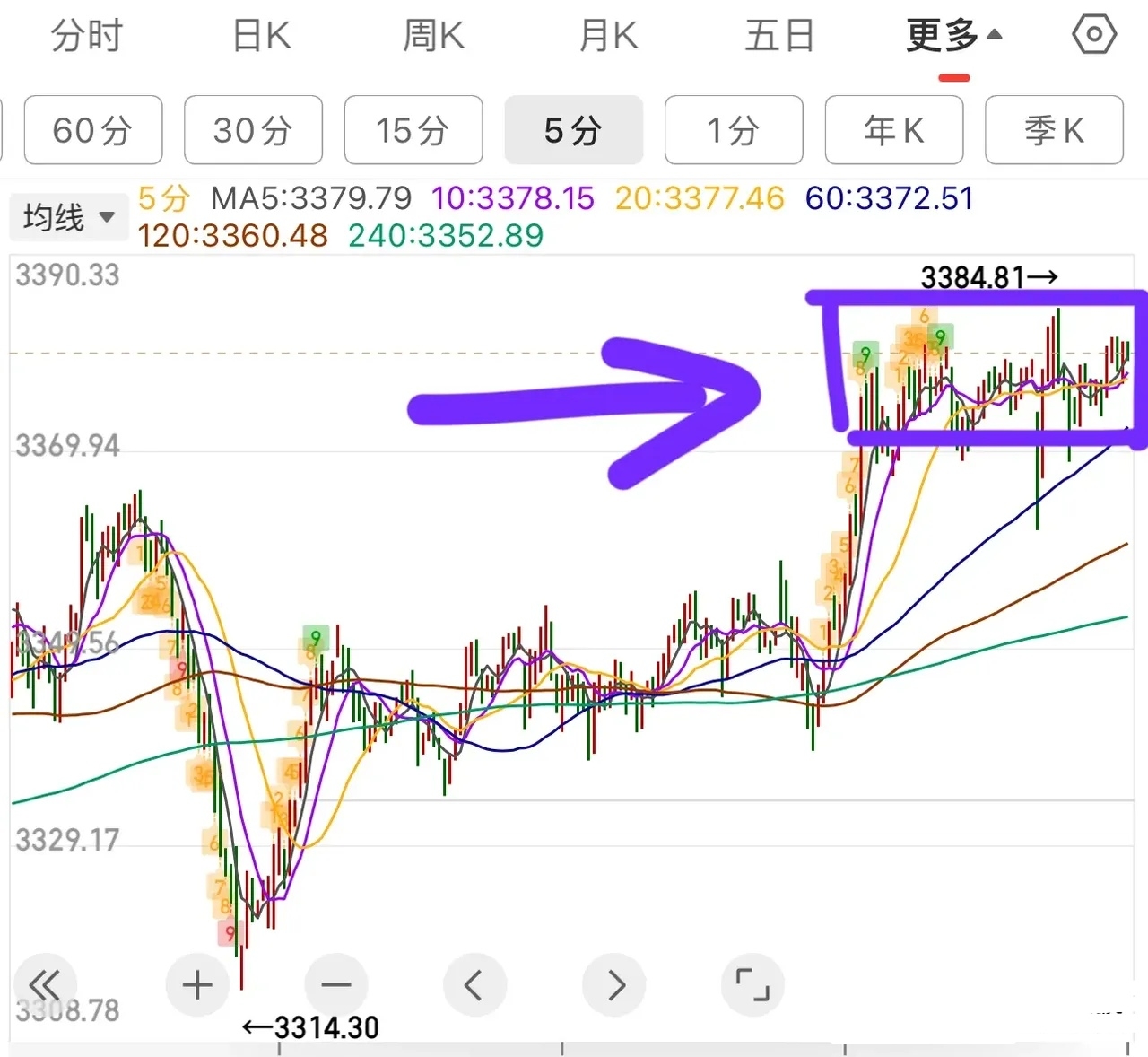Click the 3369.94 axis label
This screenshot has width=1148, height=1057.
point(67,445)
